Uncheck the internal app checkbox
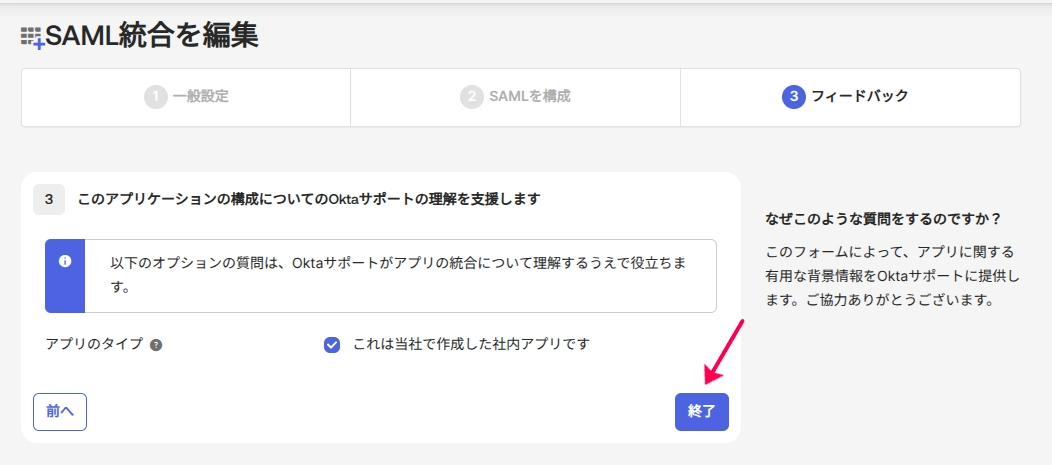Screen dimensions: 1052x465 pos(332,345)
